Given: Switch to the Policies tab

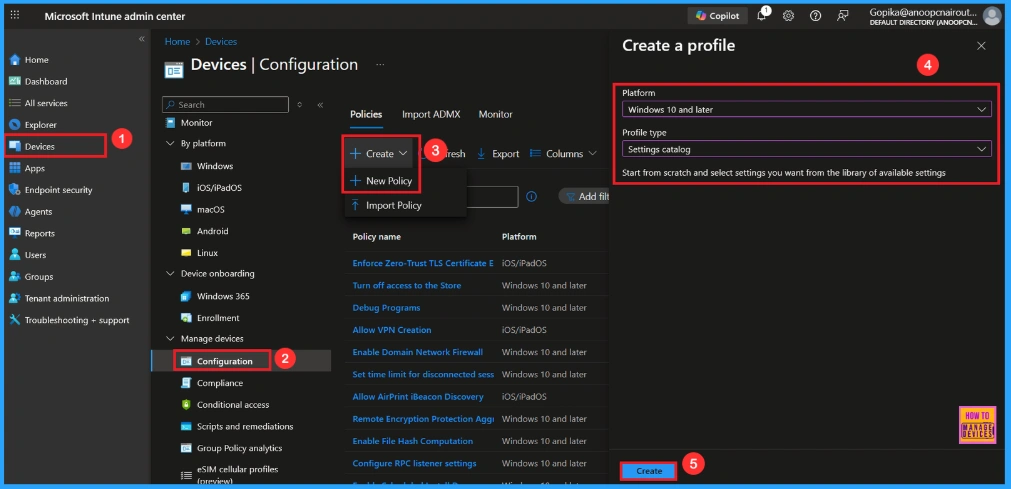Looking at the screenshot, I should pyautogui.click(x=366, y=114).
